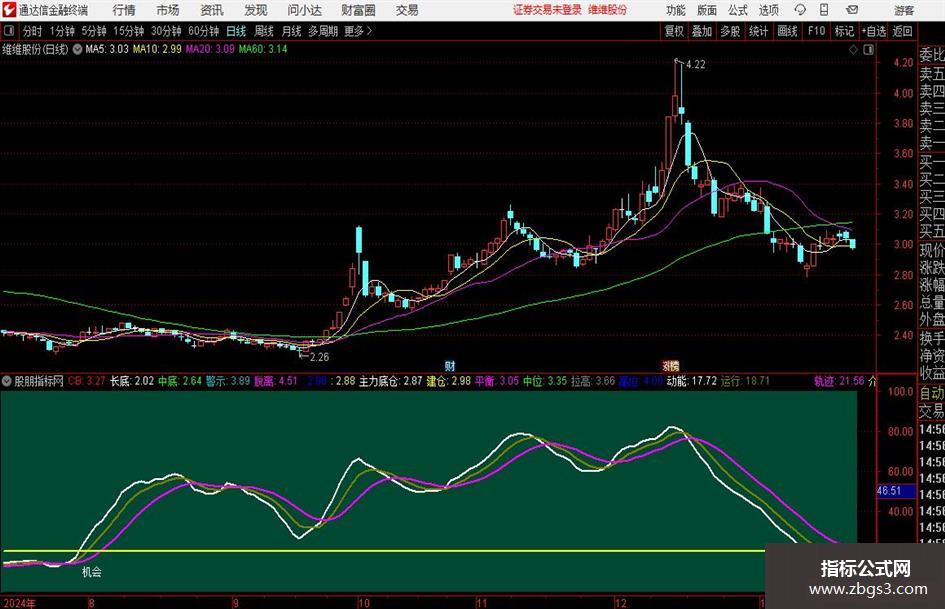This screenshot has height=609, width=945.
Task: Switch to the 15分钟 period tab
Action: pos(129,31)
